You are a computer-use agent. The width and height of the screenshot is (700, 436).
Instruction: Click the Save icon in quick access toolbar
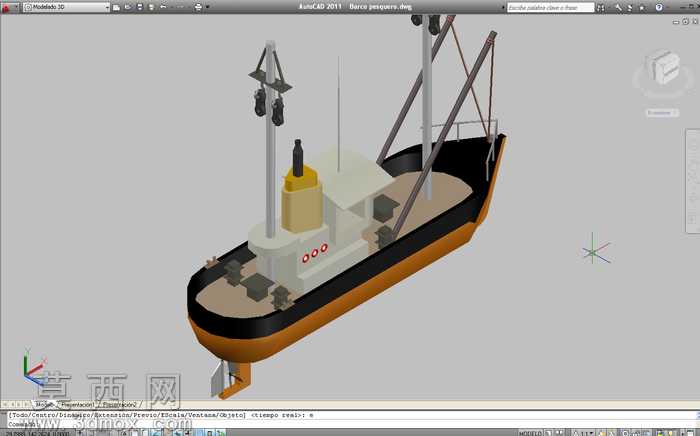click(140, 7)
